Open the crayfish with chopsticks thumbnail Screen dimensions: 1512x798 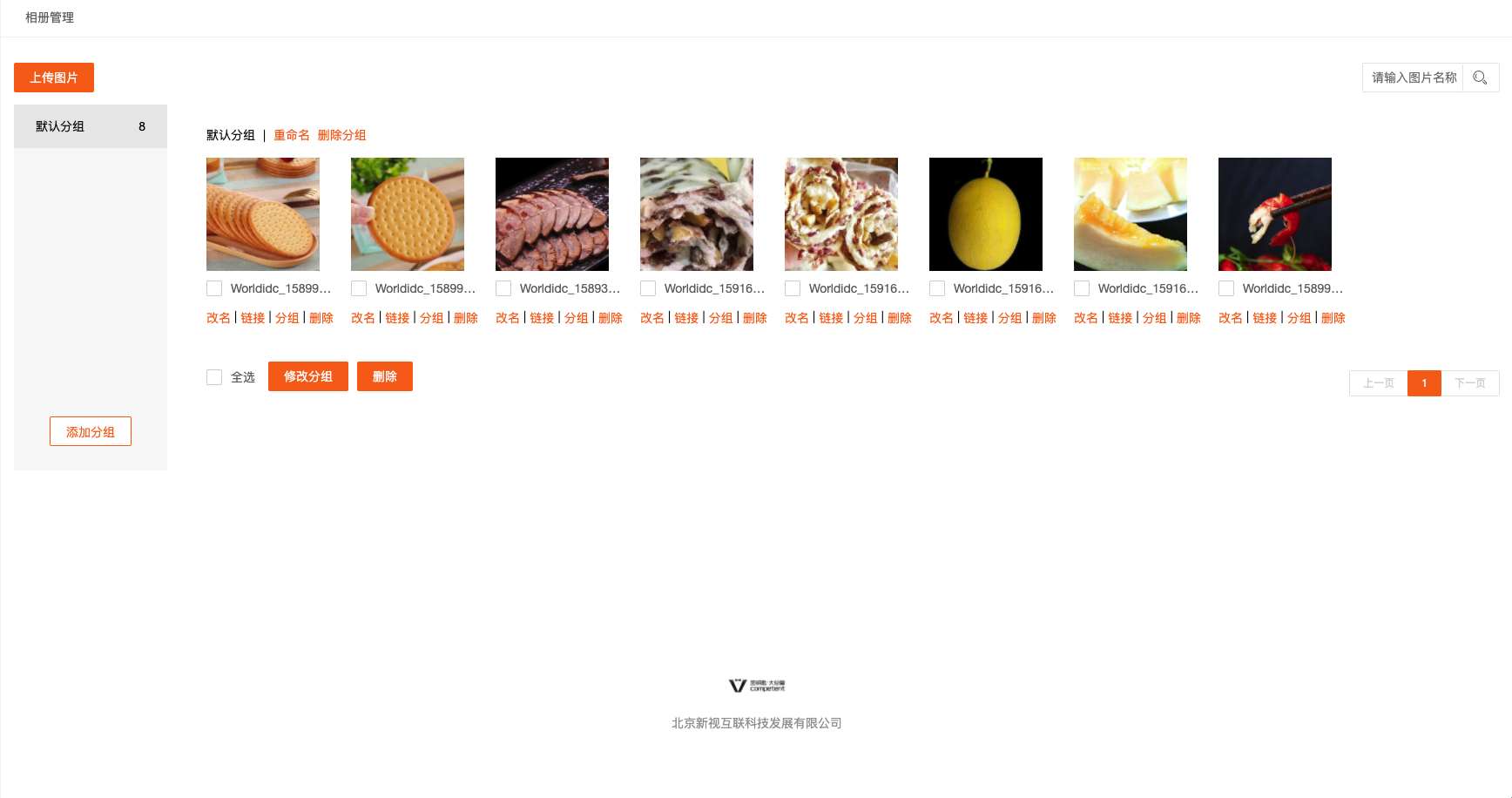(1275, 214)
